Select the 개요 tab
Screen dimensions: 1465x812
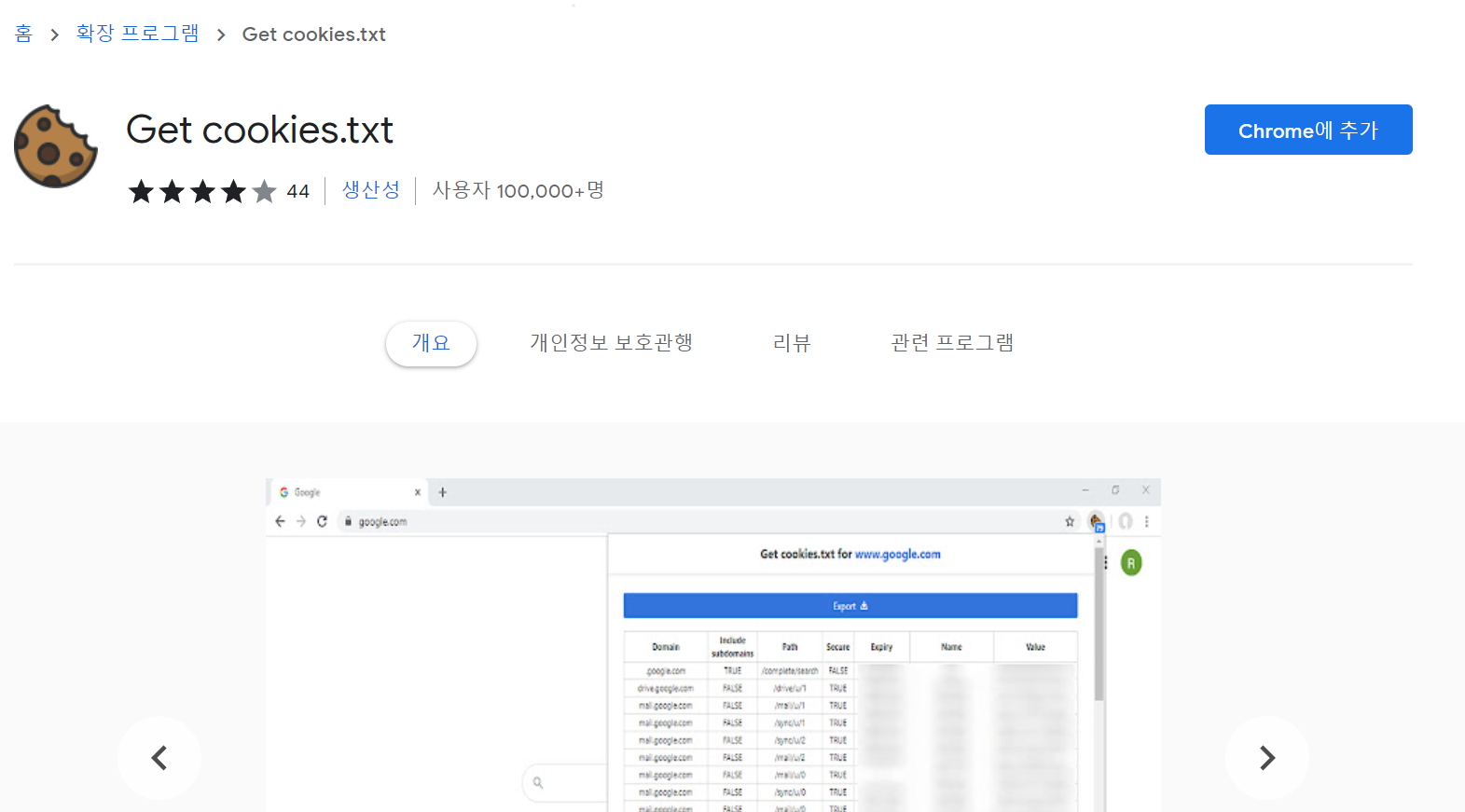click(x=431, y=343)
